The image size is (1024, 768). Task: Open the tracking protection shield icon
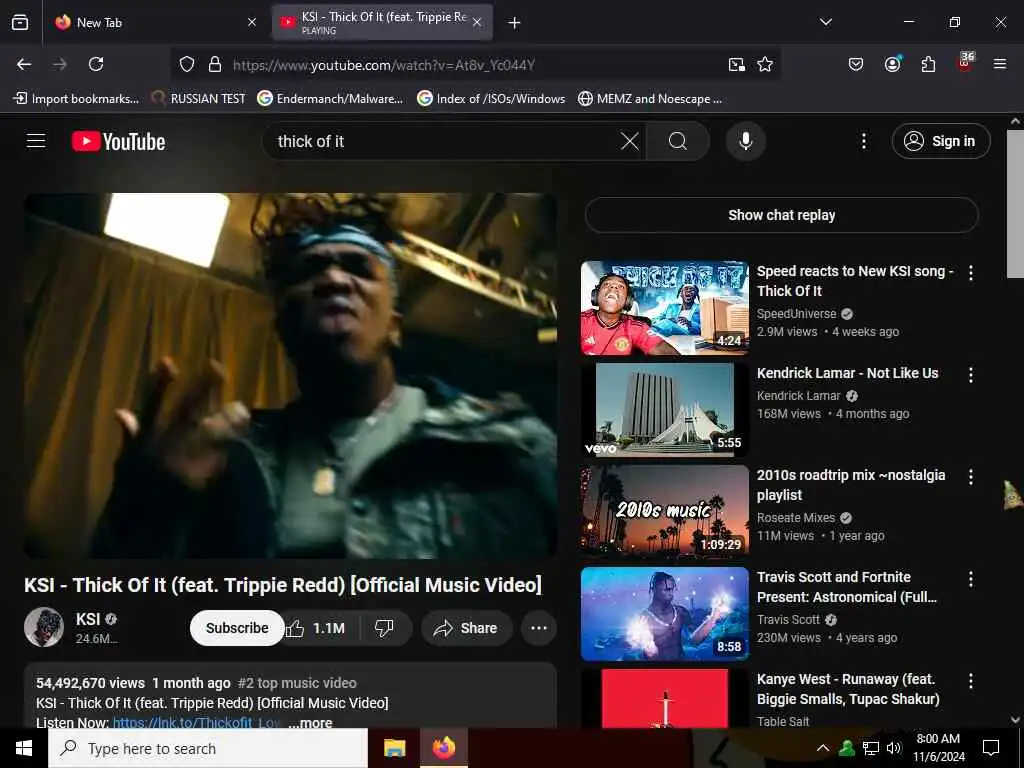coord(187,64)
